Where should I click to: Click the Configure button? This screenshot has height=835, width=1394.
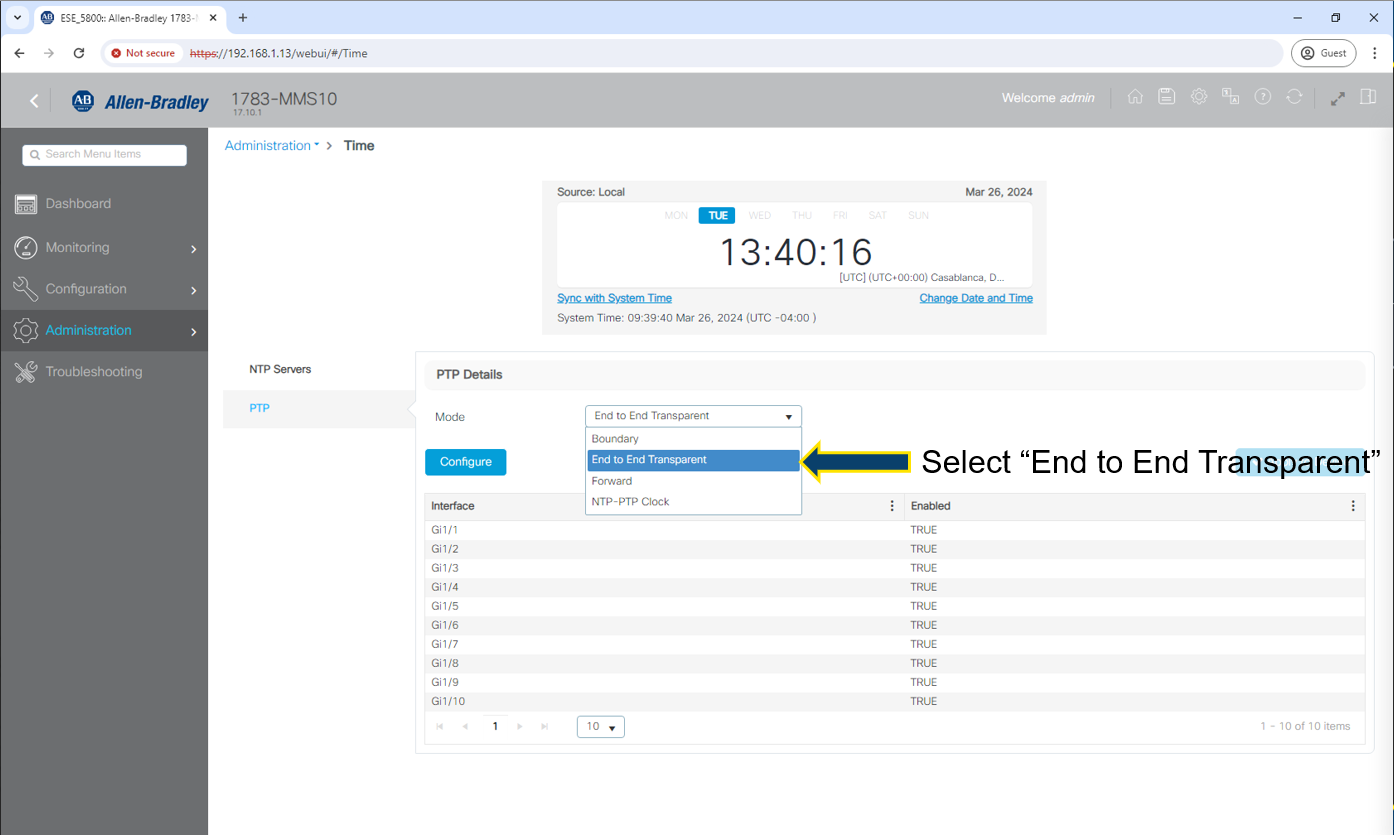tap(465, 462)
